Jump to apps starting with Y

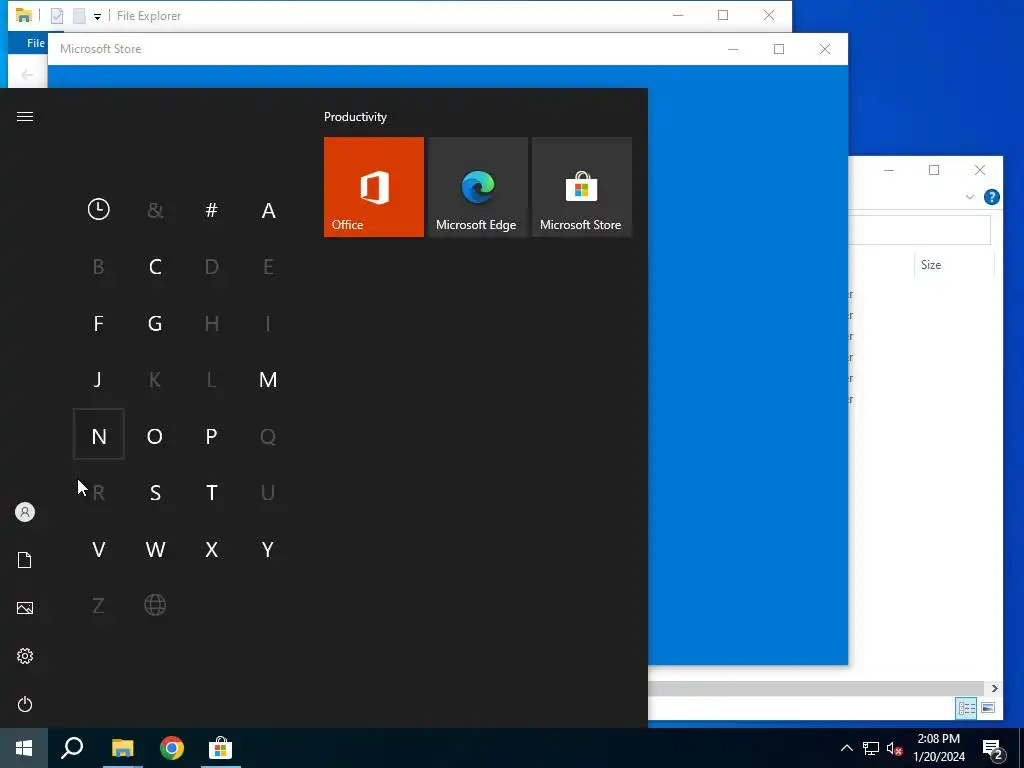point(268,549)
